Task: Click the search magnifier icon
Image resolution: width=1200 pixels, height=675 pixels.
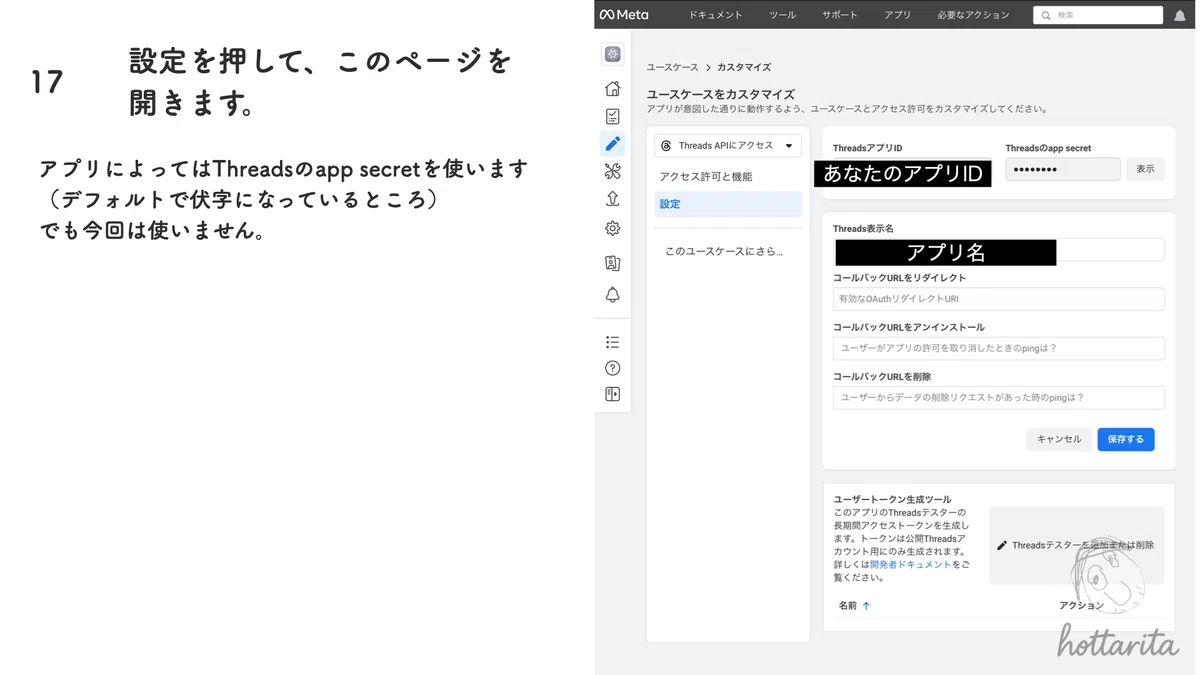Action: click(x=1046, y=15)
